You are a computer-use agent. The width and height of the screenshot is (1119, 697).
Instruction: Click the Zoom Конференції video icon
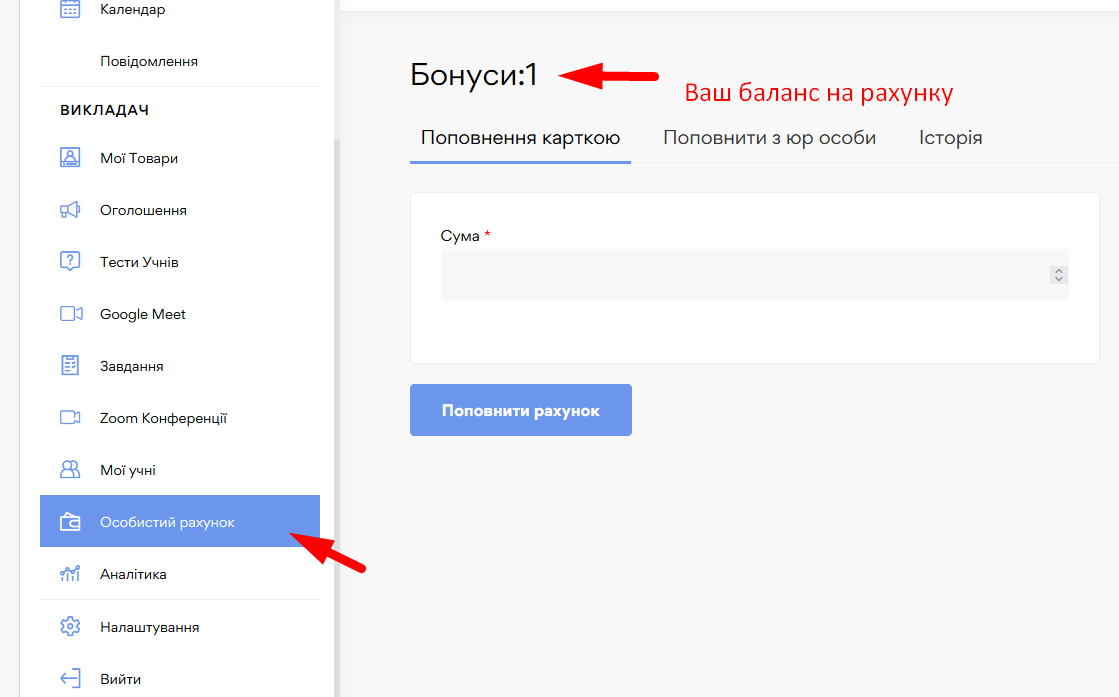pos(70,418)
